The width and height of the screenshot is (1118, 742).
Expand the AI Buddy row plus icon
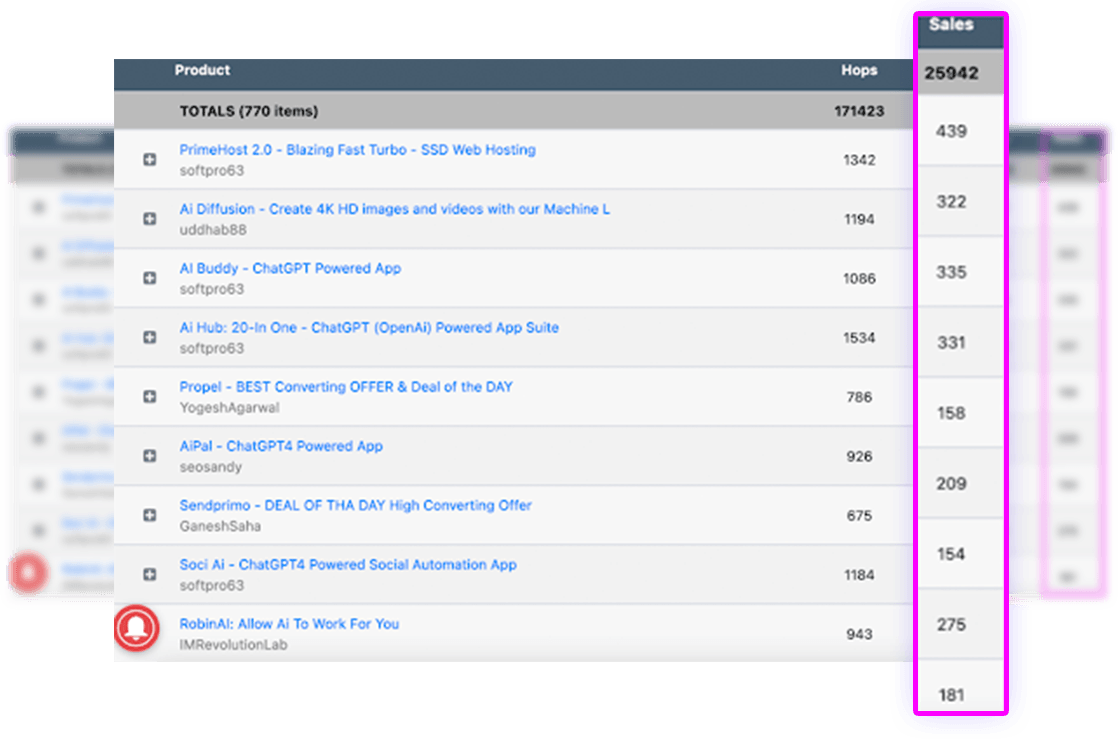pos(150,278)
